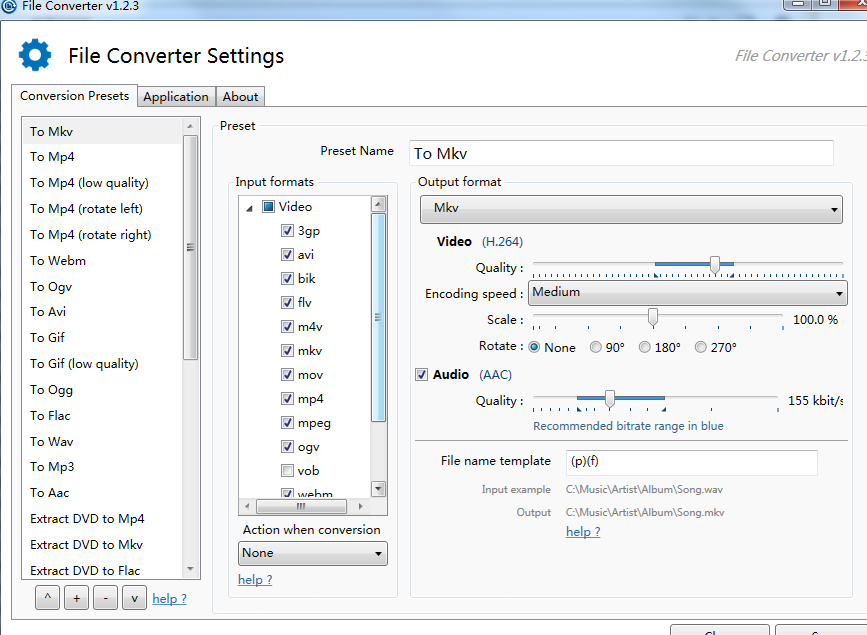
Task: Select the 90° rotate option
Action: tap(596, 347)
